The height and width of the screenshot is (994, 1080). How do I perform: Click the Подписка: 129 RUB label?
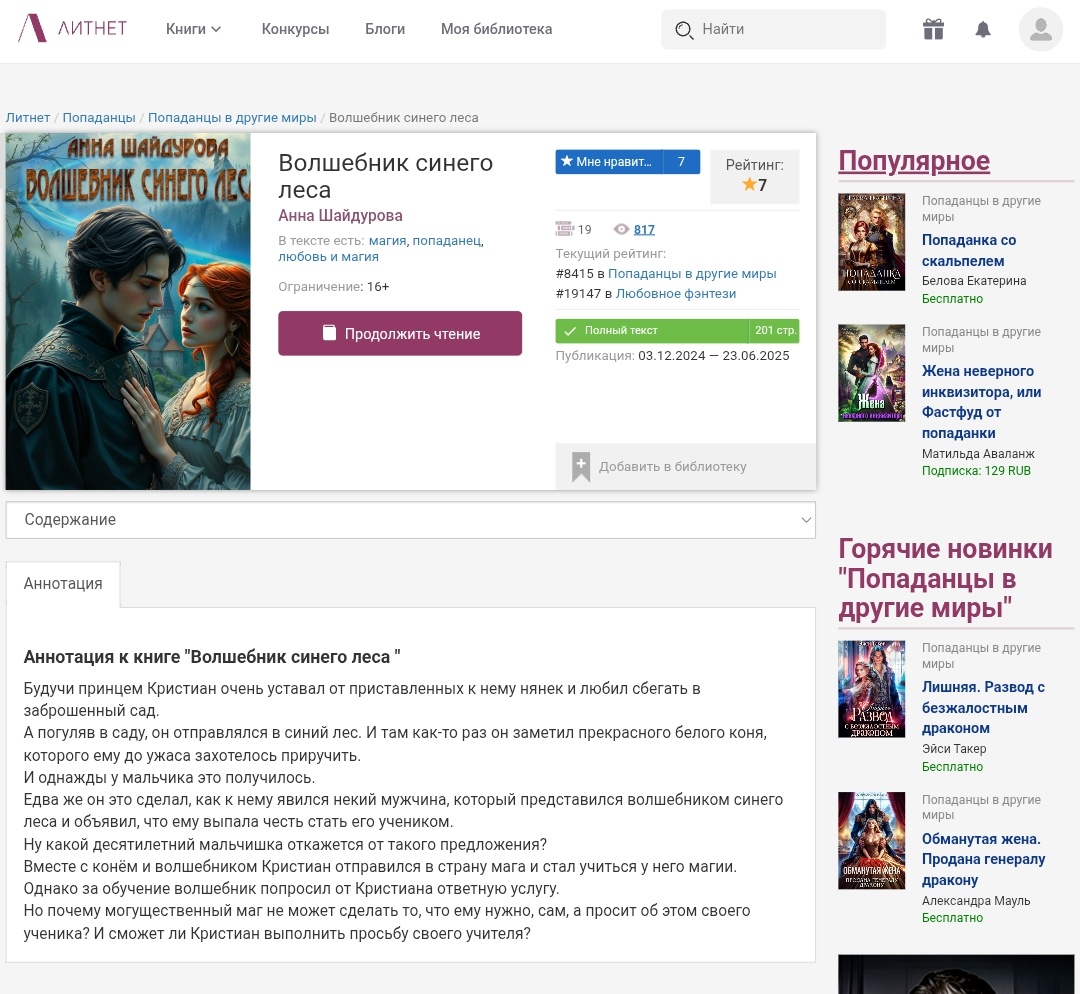coord(976,471)
